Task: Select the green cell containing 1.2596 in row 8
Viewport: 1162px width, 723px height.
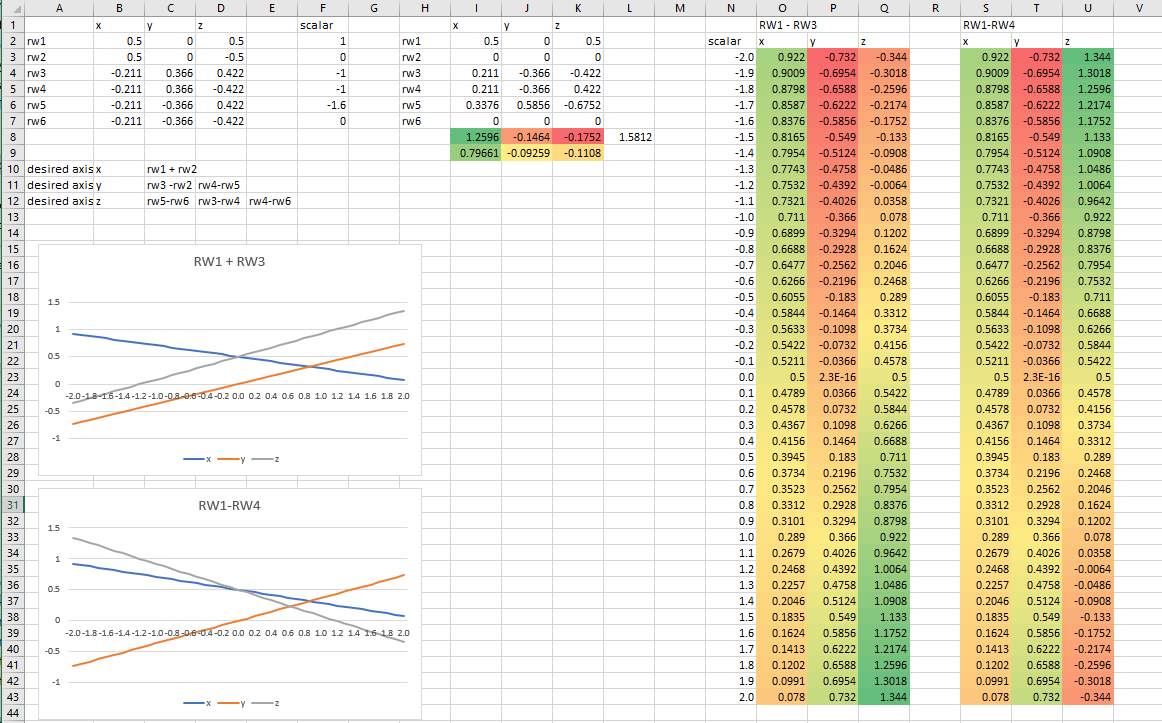Action: [475, 137]
